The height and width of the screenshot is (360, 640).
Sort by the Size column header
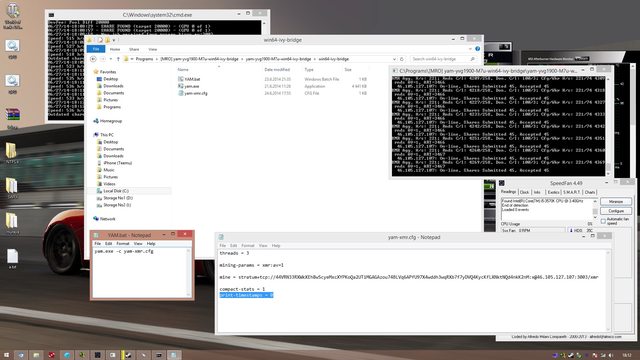click(348, 70)
